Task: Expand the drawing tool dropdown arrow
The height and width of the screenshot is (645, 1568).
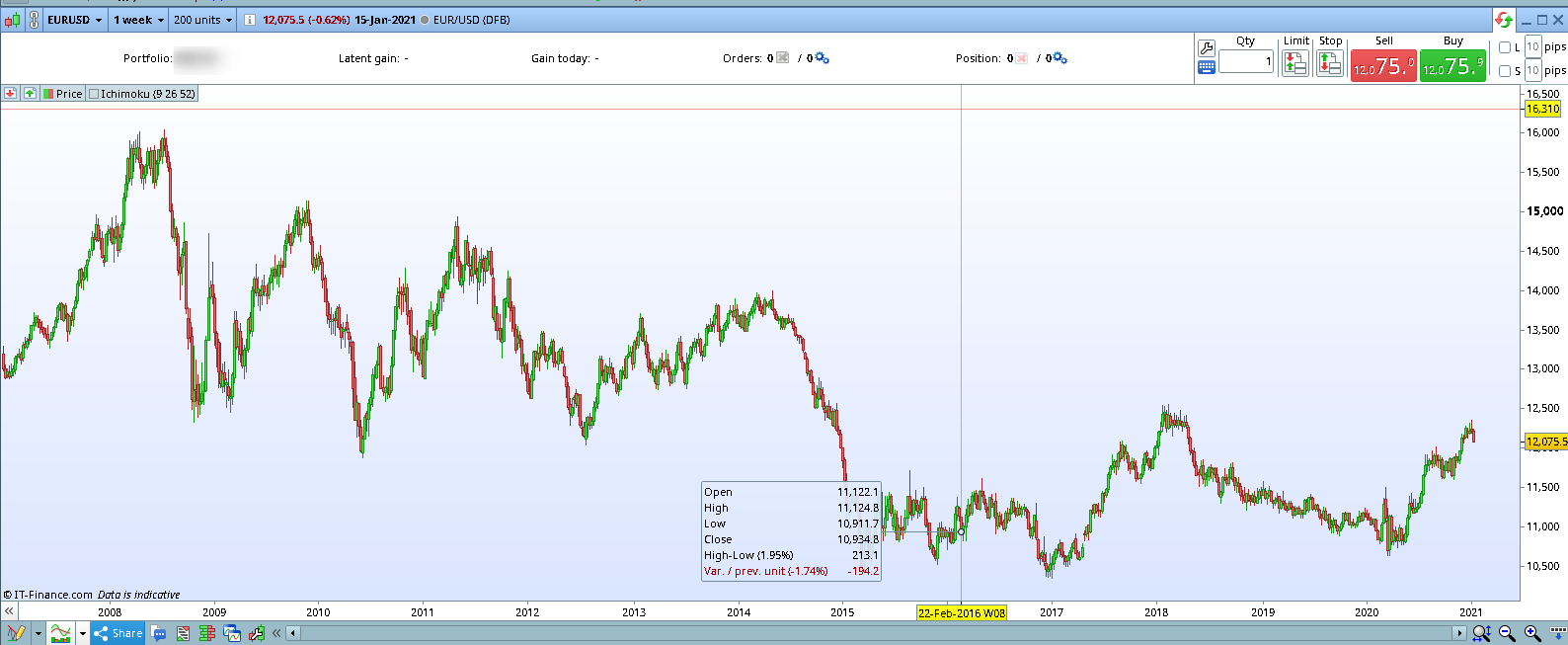Action: [x=39, y=633]
